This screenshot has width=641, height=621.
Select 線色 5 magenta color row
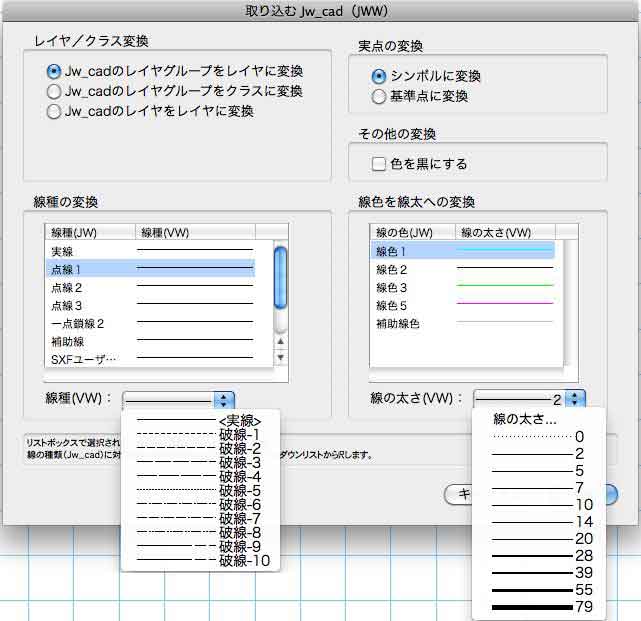pos(462,305)
